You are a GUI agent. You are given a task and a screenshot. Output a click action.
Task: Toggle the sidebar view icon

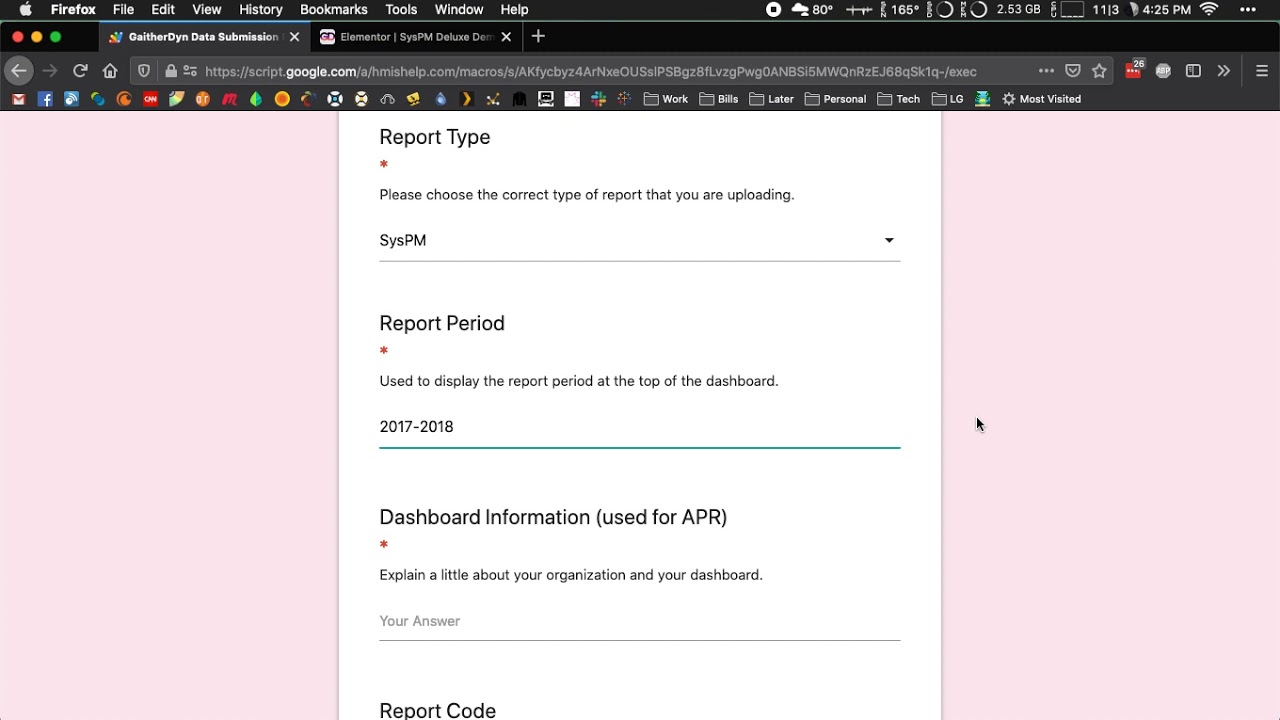[x=1193, y=71]
